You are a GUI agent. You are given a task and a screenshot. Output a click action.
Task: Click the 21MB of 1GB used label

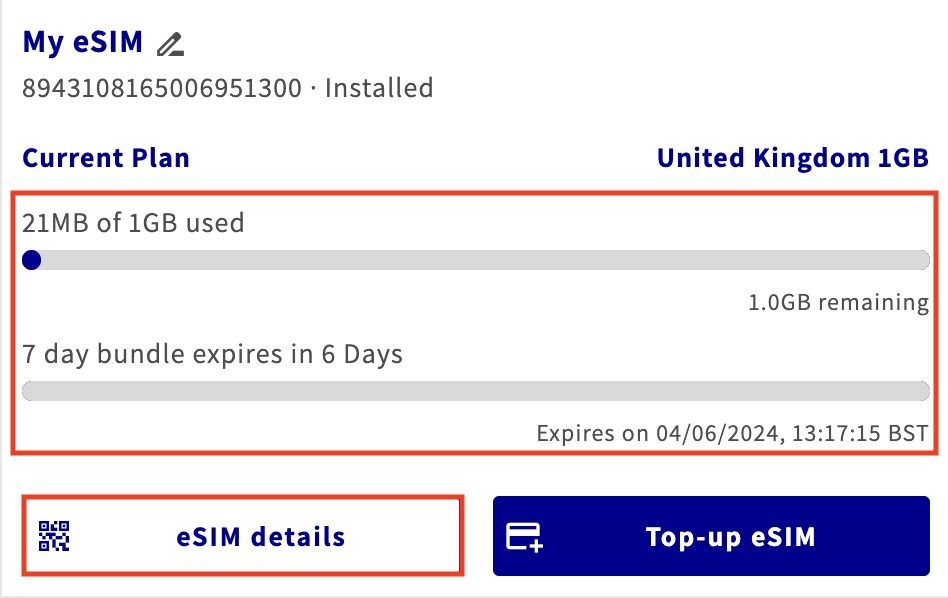tap(133, 223)
